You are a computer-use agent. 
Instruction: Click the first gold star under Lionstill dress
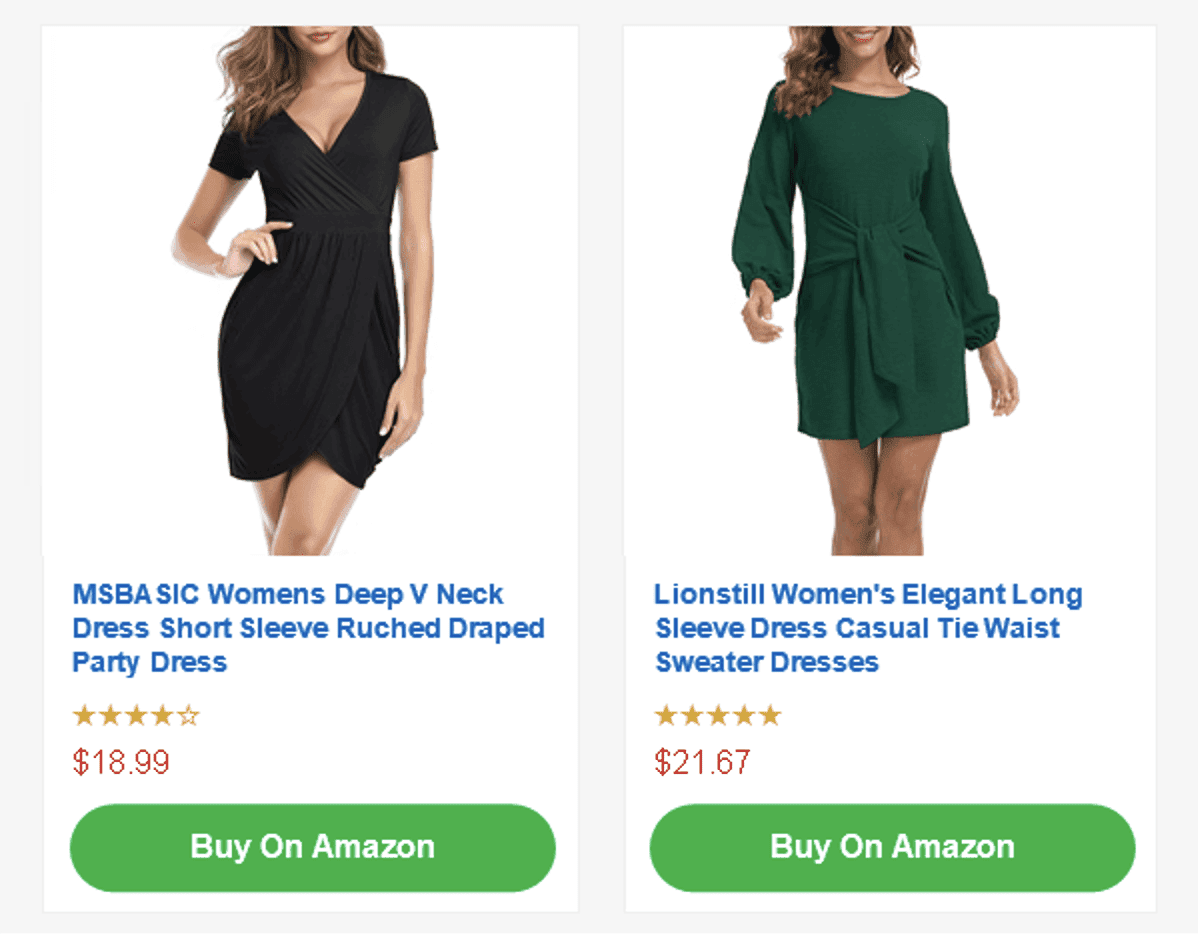665,716
